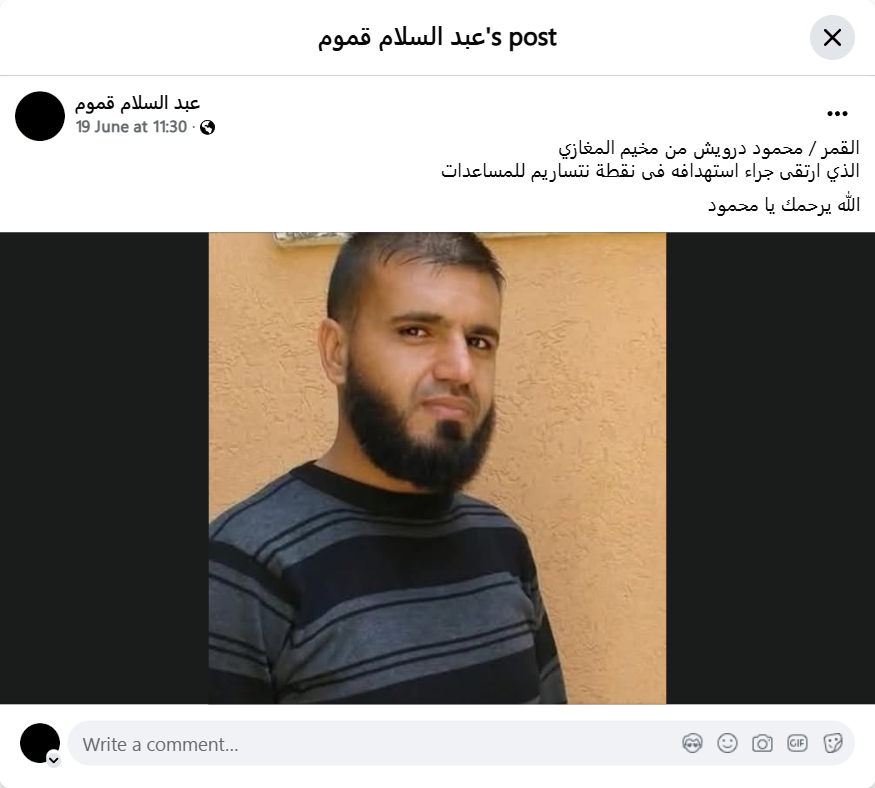This screenshot has height=788, width=875.
Task: Open the 19 June at 11:30 timestamp link
Action: coord(132,127)
